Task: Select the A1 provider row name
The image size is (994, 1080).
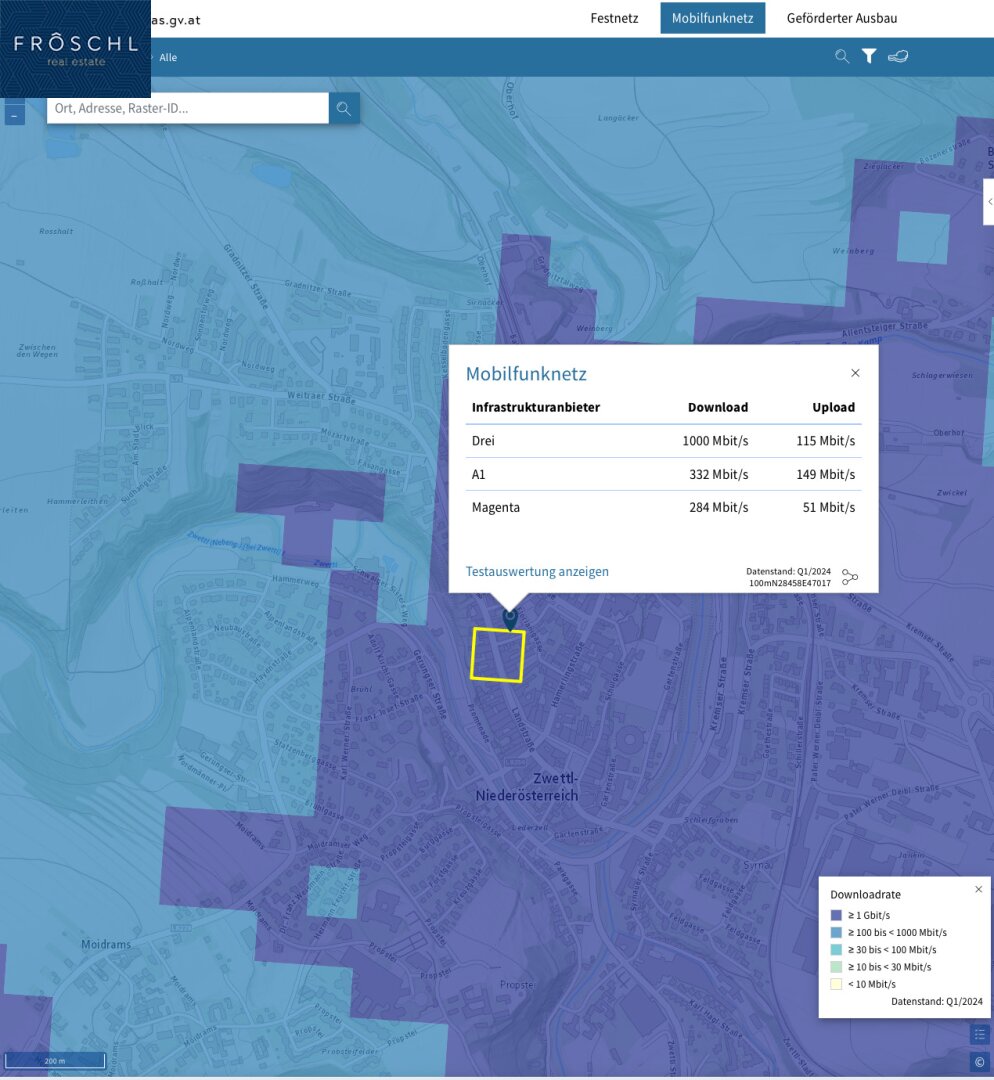Action: point(479,475)
